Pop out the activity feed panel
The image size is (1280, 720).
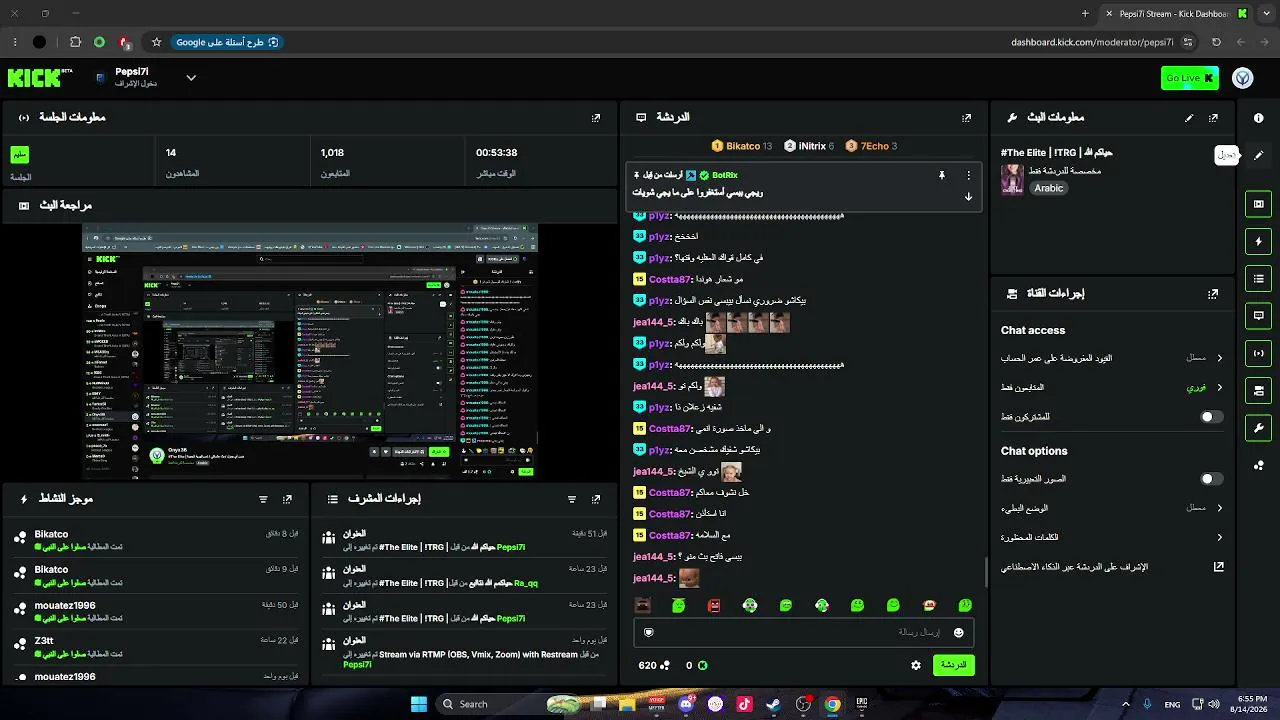coord(287,499)
